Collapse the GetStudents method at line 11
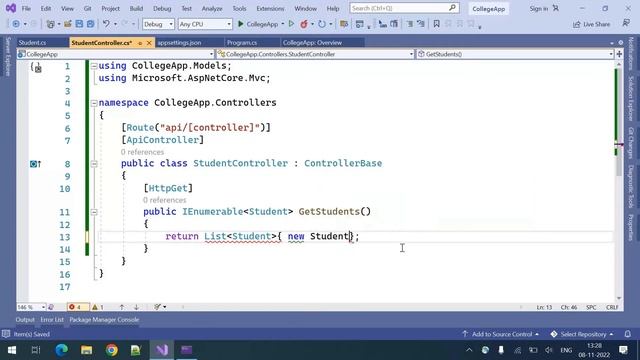Screen dimensions: 640x360 [94, 212]
